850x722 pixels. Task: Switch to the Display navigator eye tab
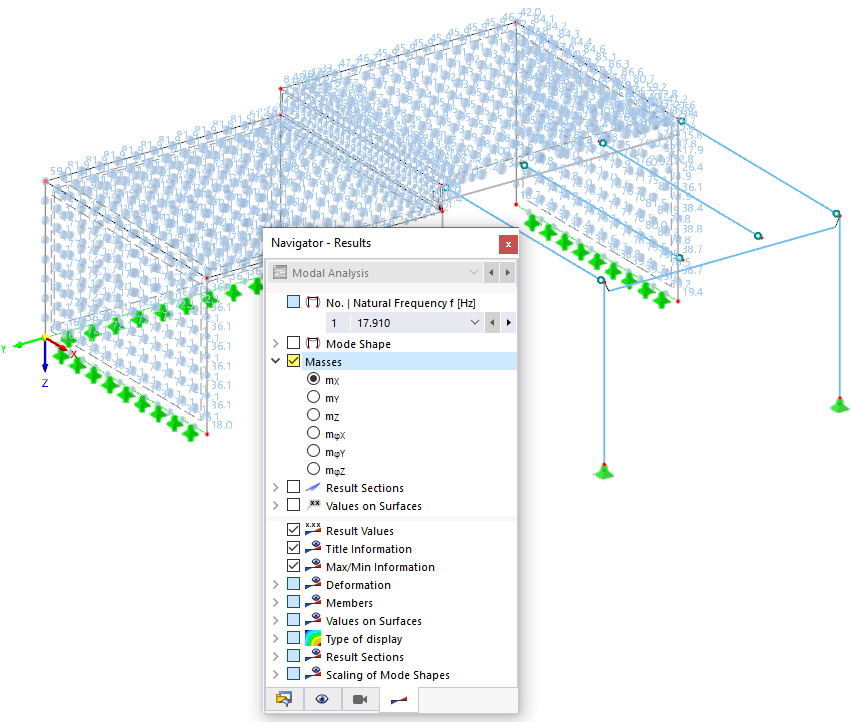point(322,699)
